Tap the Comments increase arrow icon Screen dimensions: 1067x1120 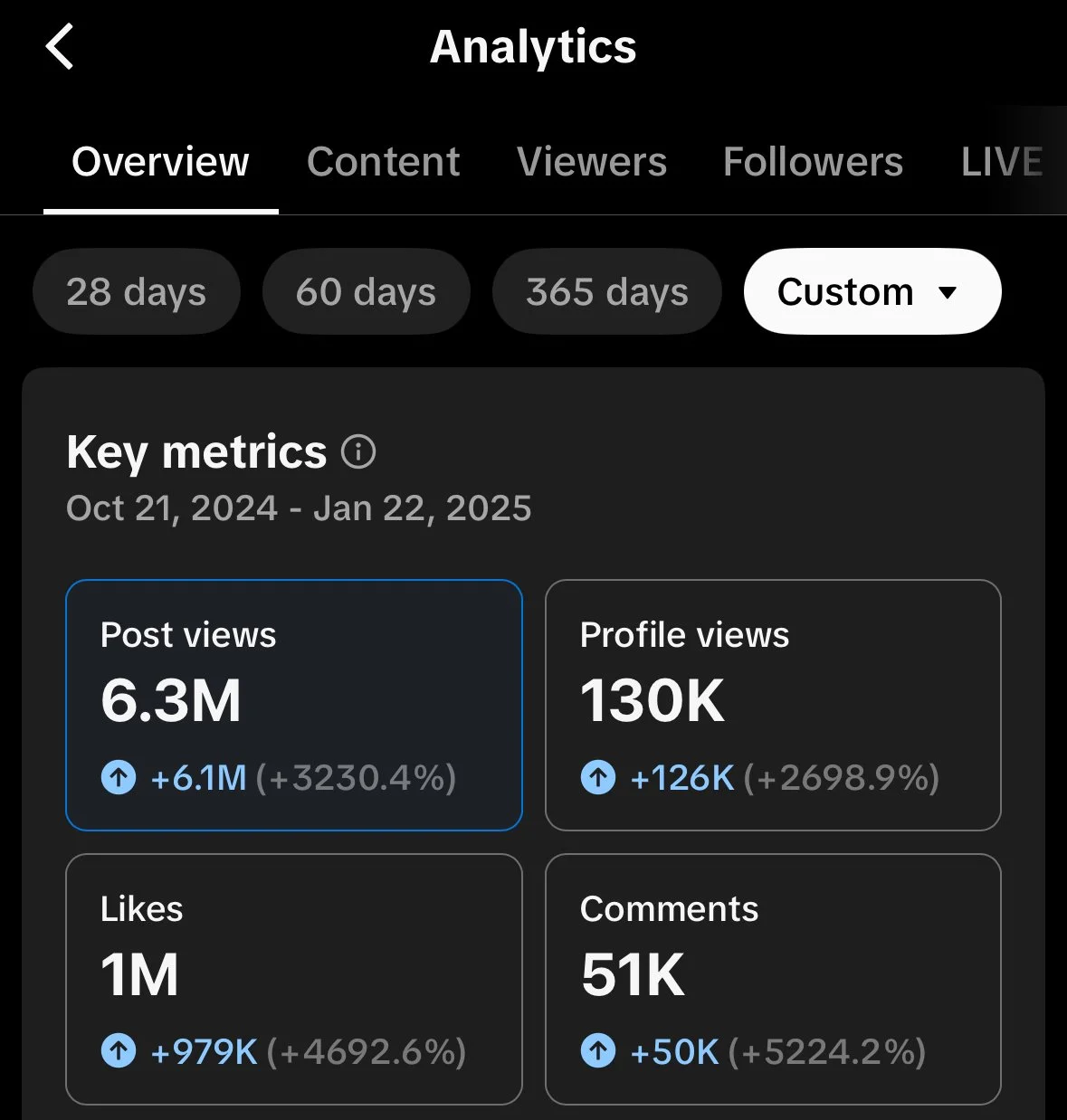pos(598,1051)
